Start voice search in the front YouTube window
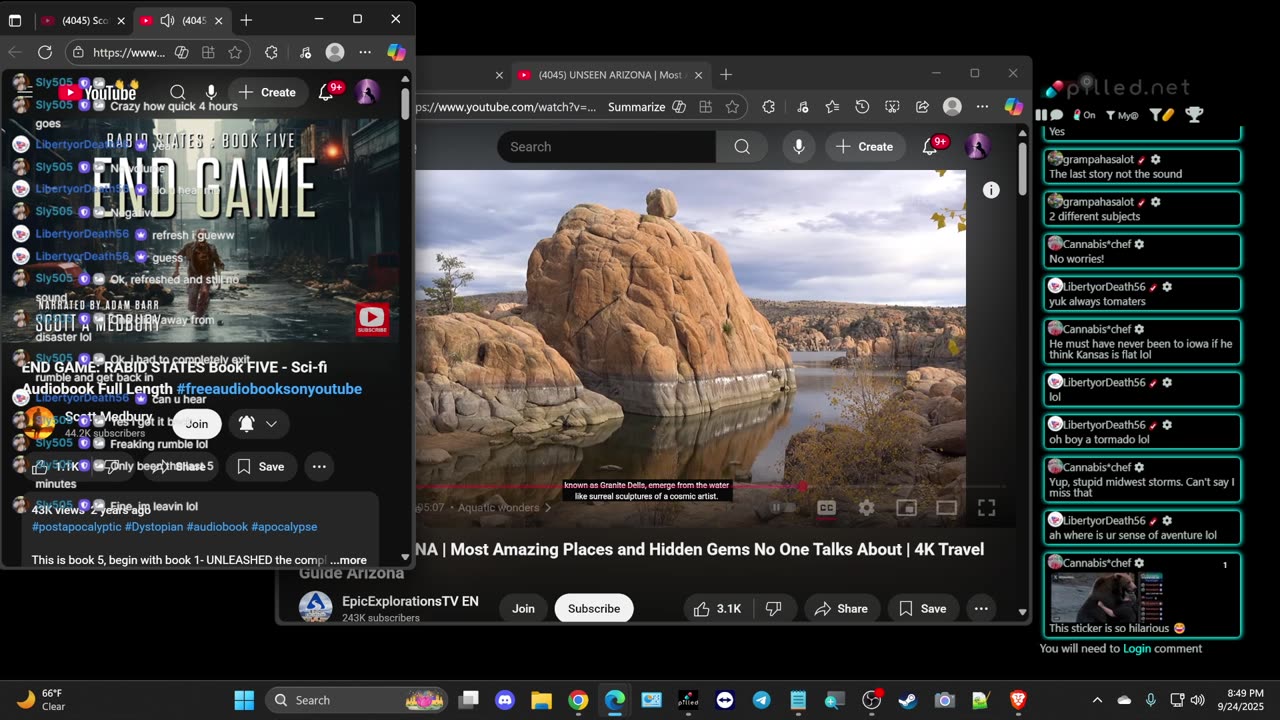1280x720 pixels. 211,92
